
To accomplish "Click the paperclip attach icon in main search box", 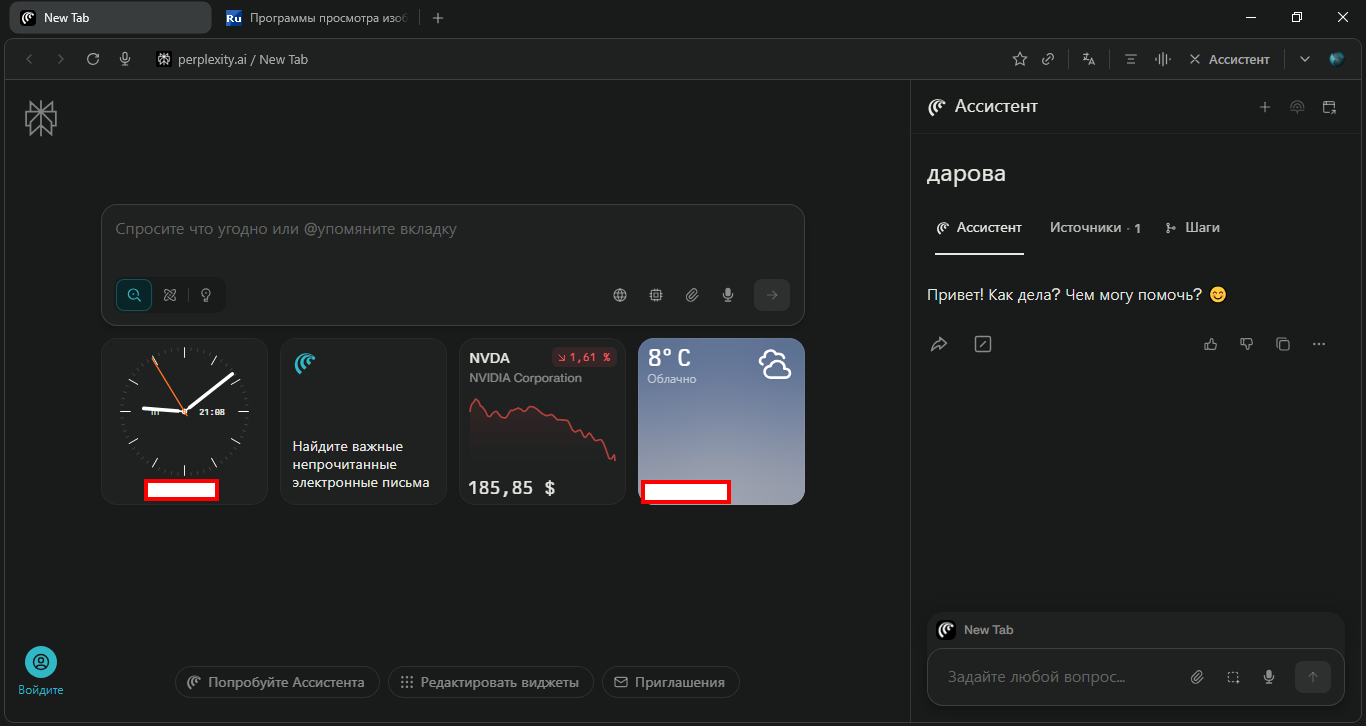I will [x=692, y=295].
